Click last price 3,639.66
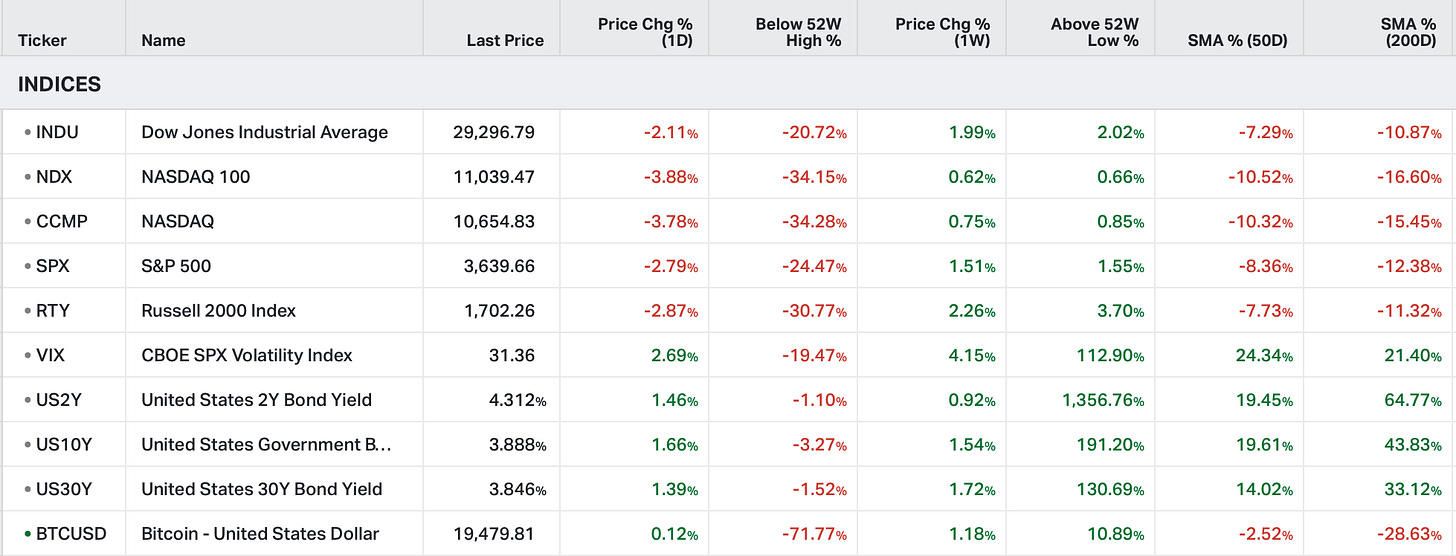Image resolution: width=1456 pixels, height=556 pixels. coord(500,266)
